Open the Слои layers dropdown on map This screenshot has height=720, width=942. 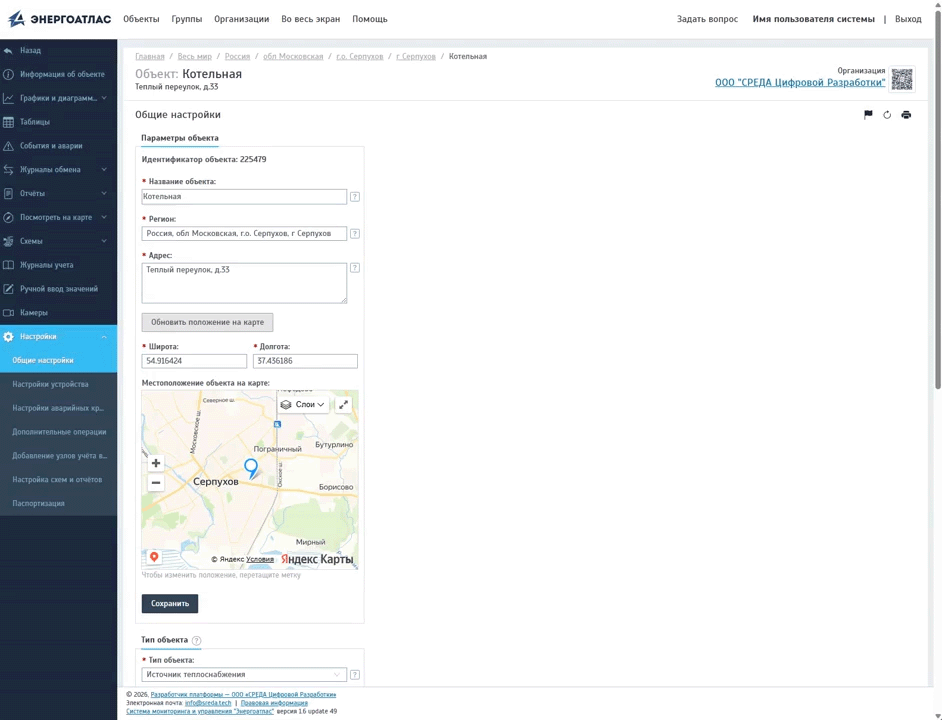coord(303,404)
